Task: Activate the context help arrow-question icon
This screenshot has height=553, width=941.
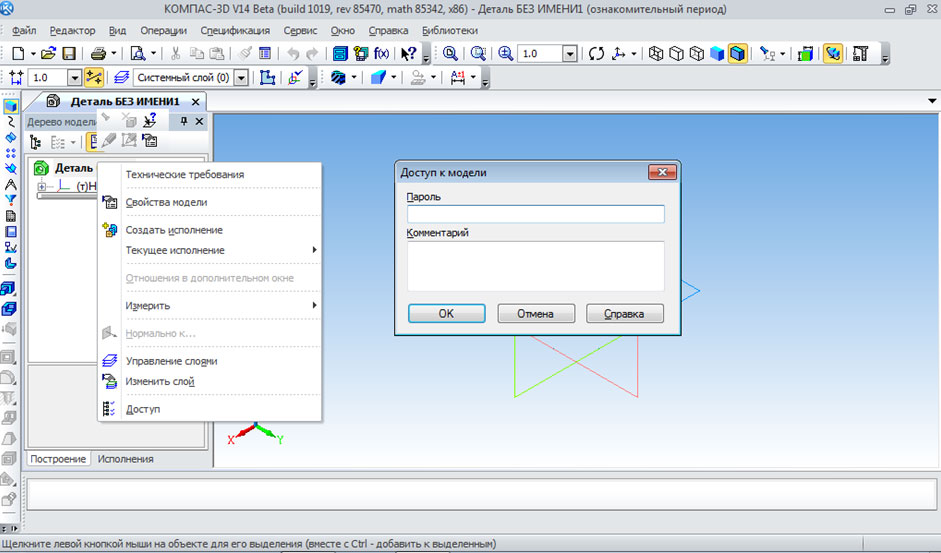Action: [x=409, y=53]
